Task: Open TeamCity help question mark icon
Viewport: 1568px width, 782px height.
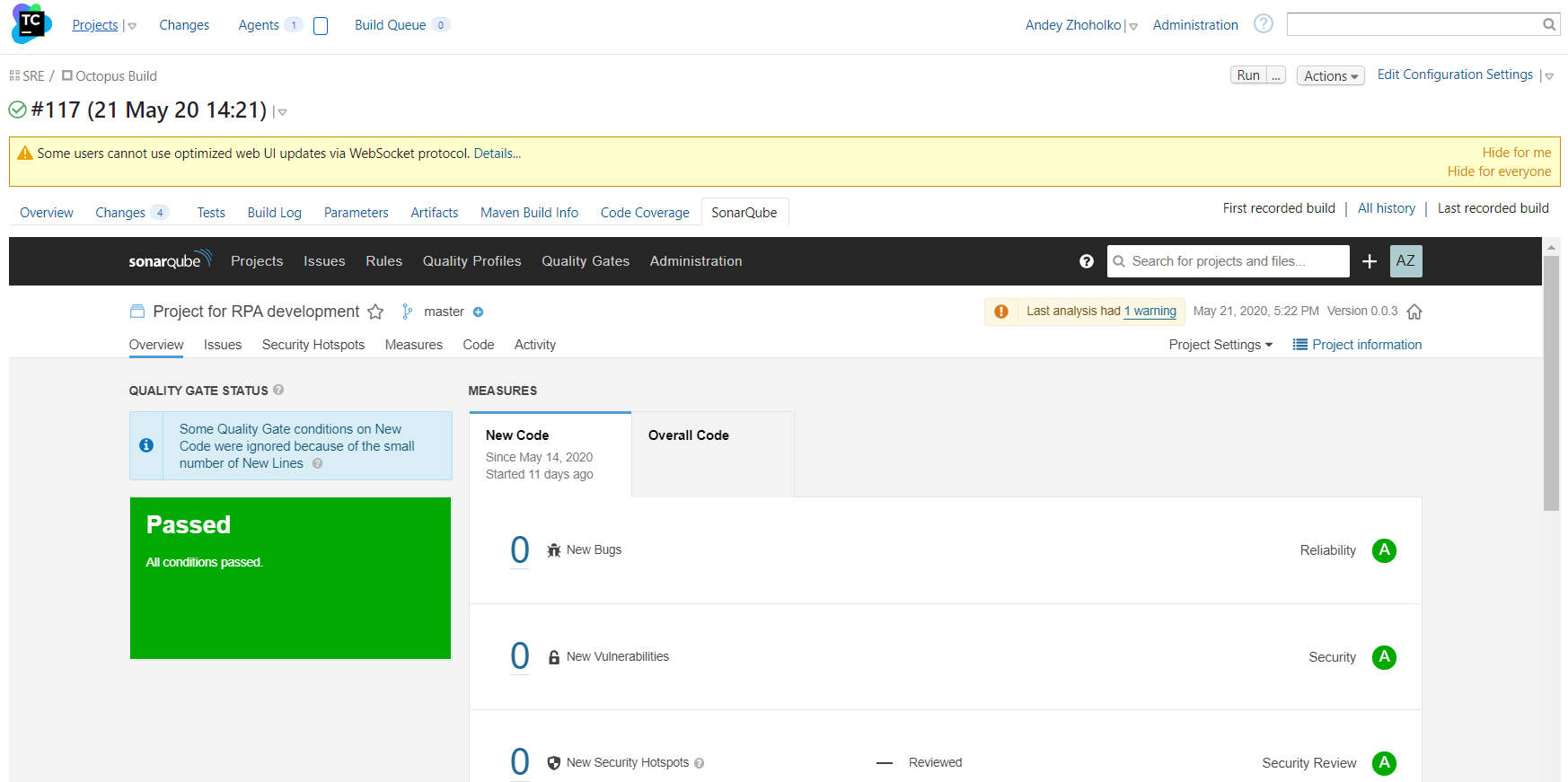Action: (1264, 23)
